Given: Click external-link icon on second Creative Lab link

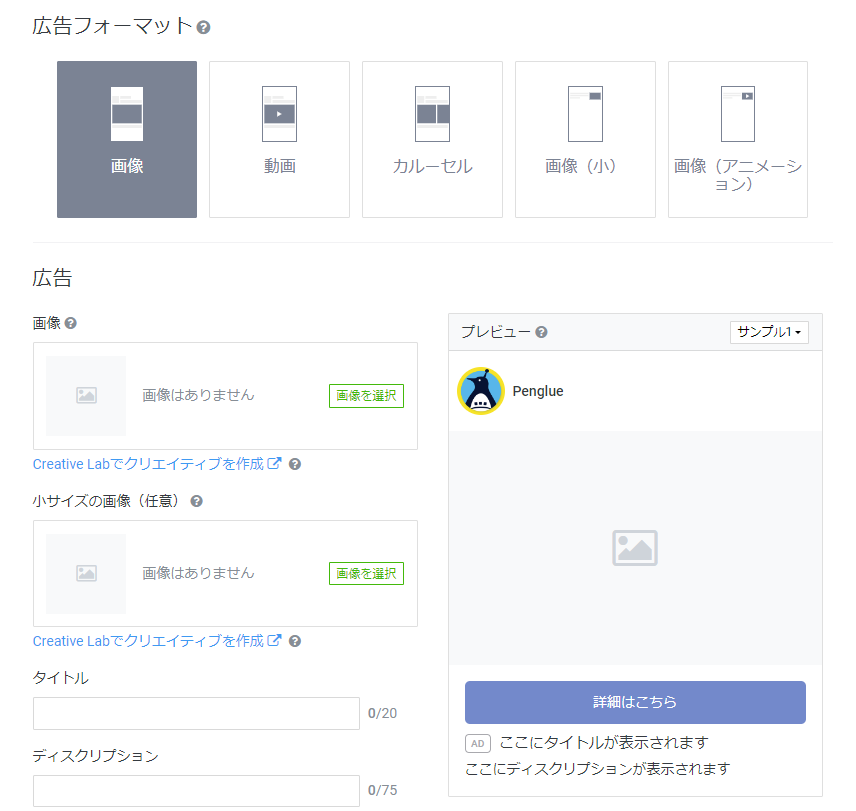Looking at the screenshot, I should click(274, 640).
